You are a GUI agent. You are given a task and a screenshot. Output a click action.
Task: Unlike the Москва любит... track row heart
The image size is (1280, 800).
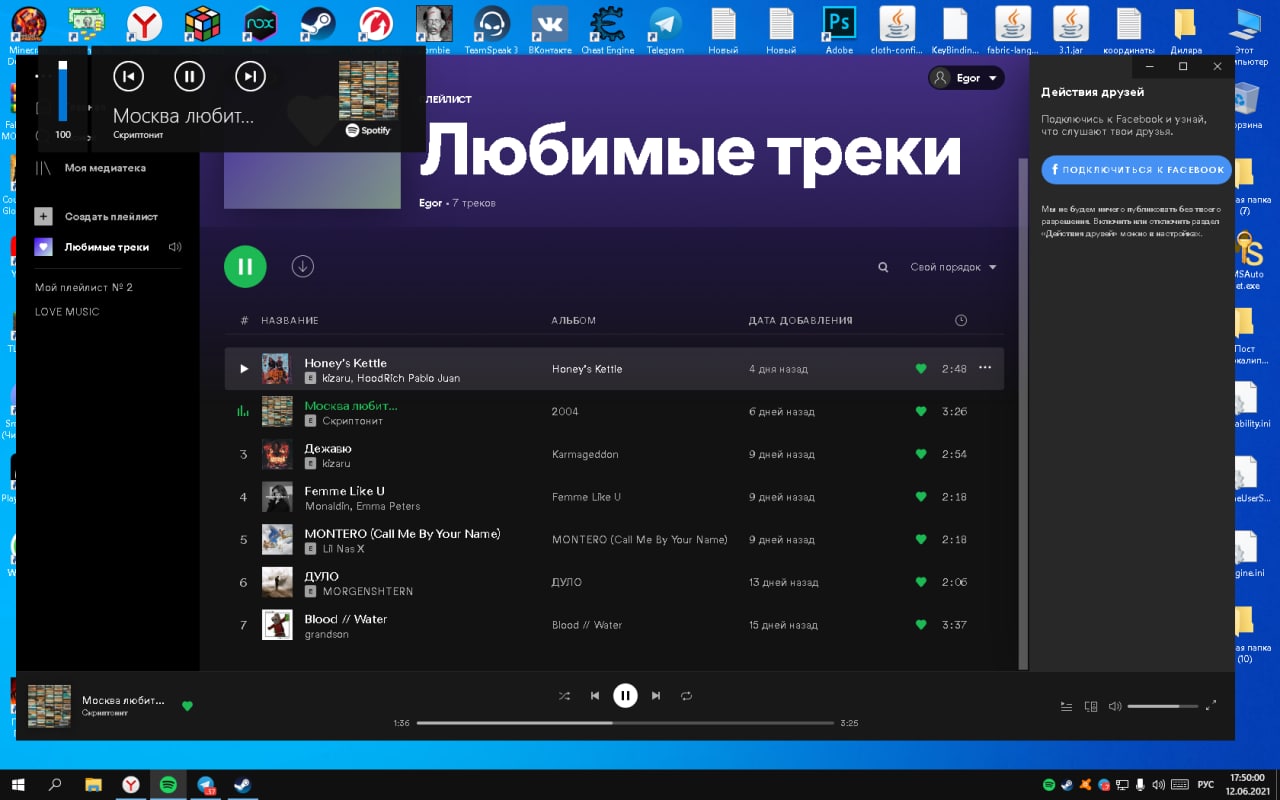pyautogui.click(x=921, y=411)
